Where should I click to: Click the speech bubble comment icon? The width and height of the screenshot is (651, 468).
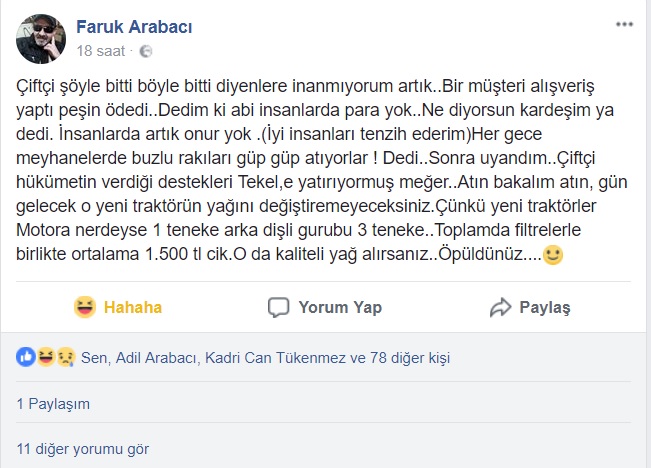click(280, 307)
